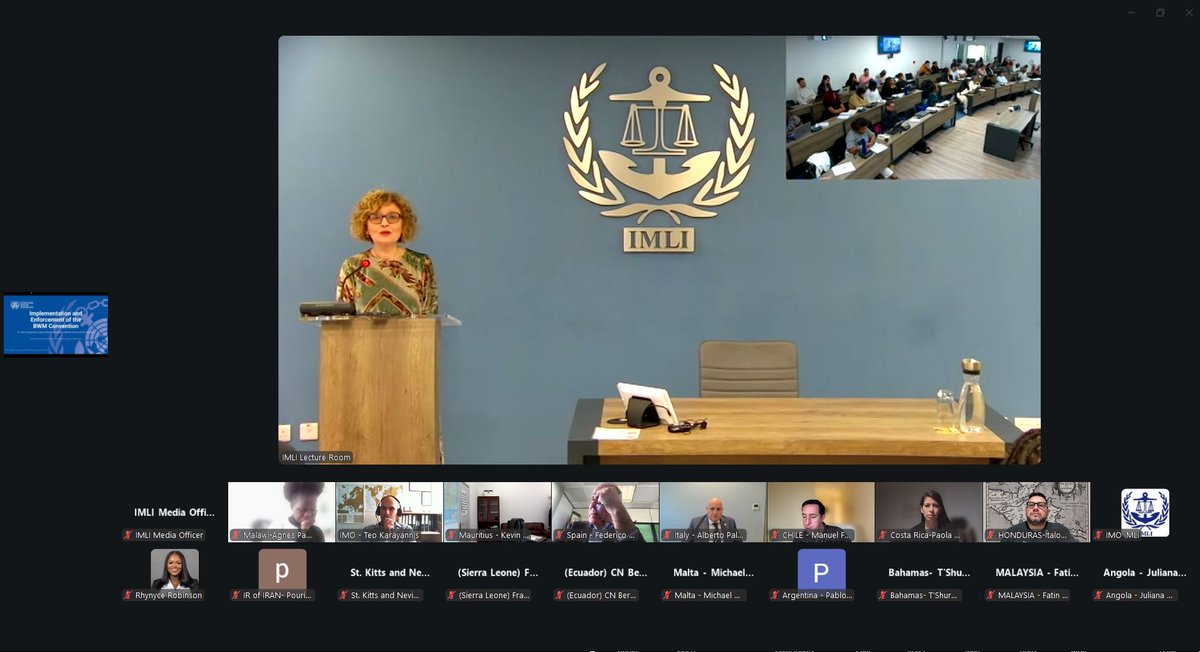Click muted mic icon beside (Sierra Leone) Fra...
The image size is (1200, 652).
[x=452, y=595]
